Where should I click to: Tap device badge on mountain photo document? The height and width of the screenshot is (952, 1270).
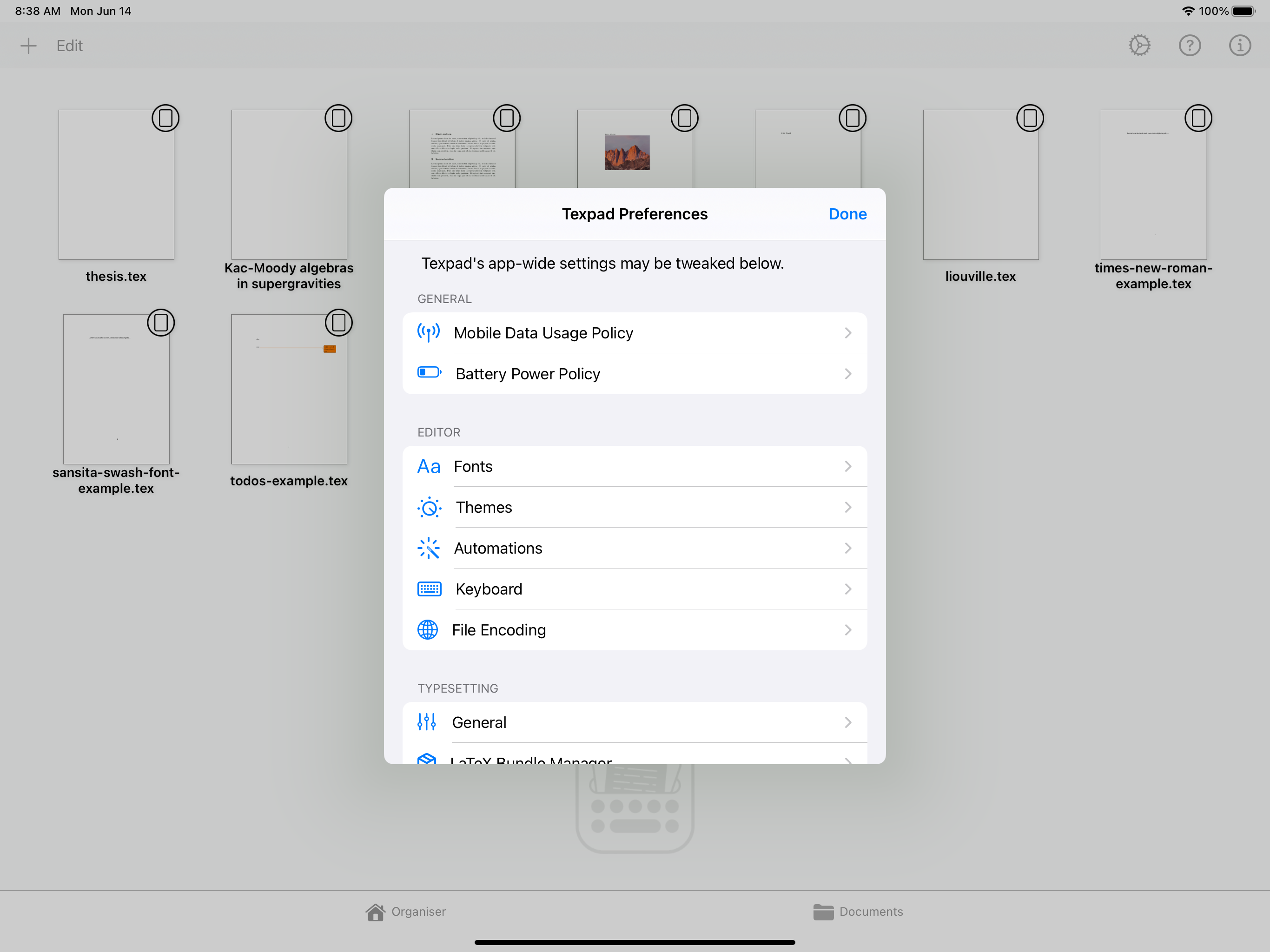(684, 118)
